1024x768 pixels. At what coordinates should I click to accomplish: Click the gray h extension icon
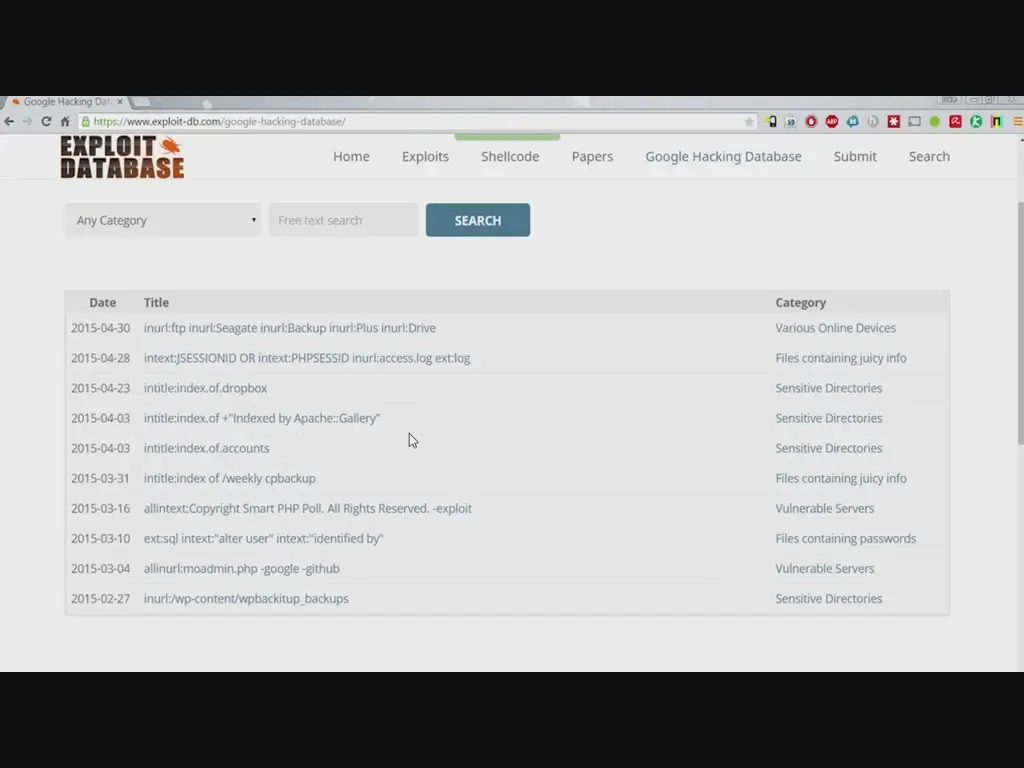[873, 121]
